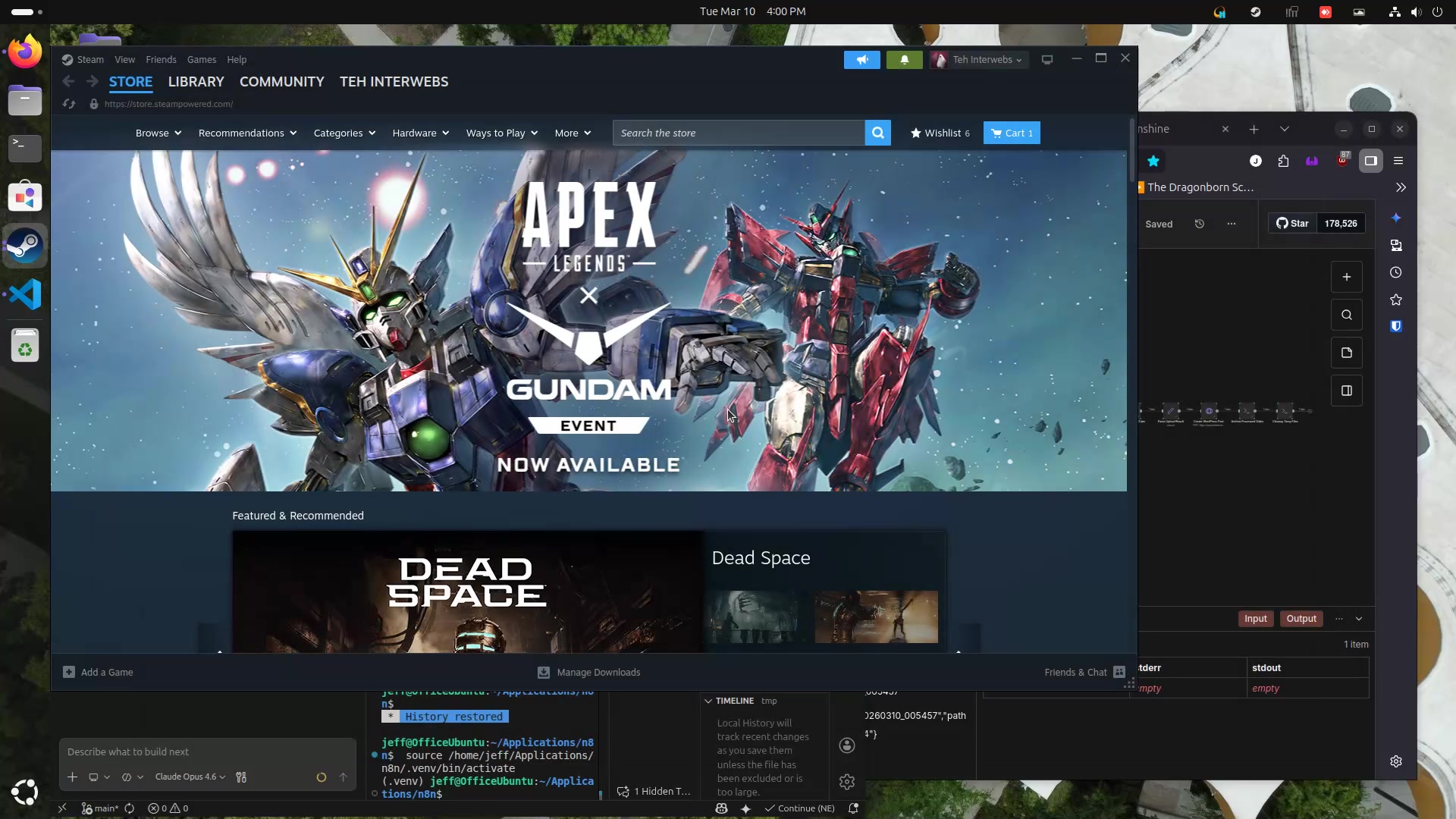Toggle vertical tabs in the Firefox toolbar
Viewport: 1456px width, 819px height.
coord(1371,161)
